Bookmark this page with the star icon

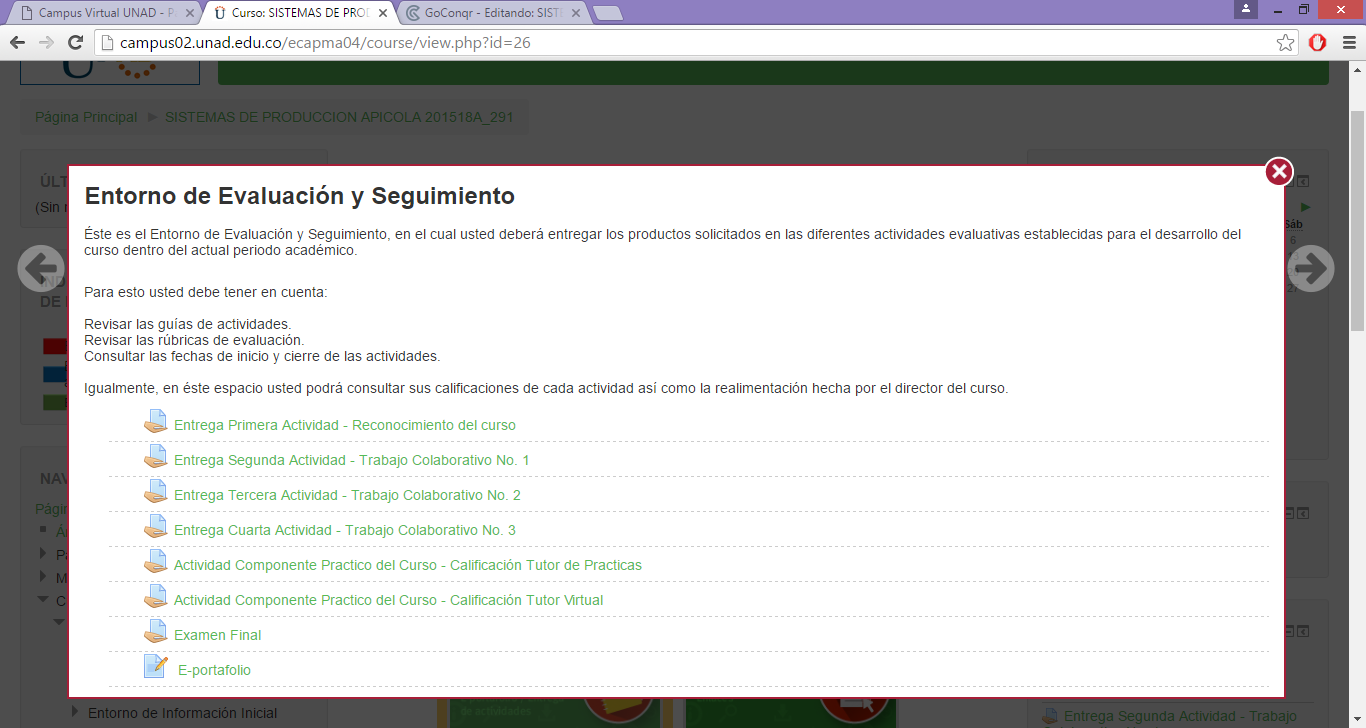tap(1286, 43)
